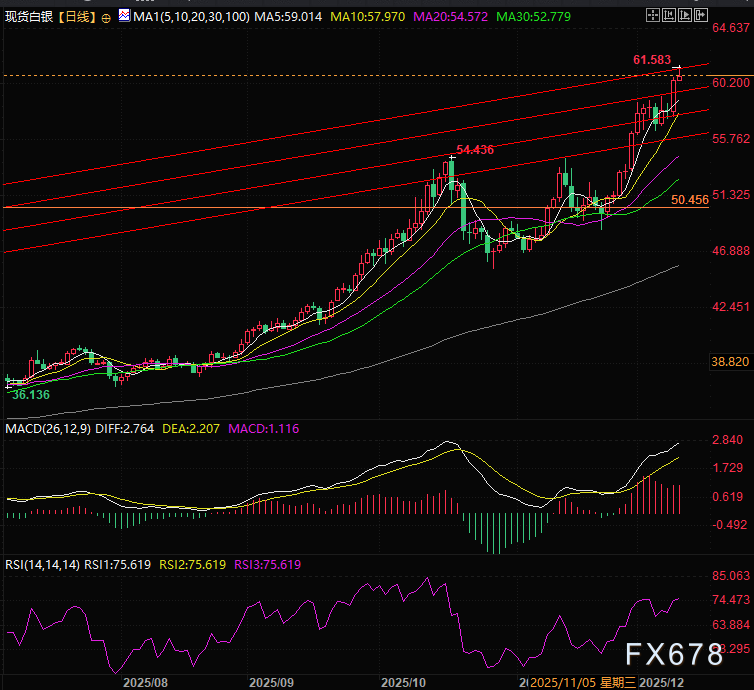Screen dimensions: 754x690
Task: Click the orange circle icon beside 日线
Action: pyautogui.click(x=106, y=17)
